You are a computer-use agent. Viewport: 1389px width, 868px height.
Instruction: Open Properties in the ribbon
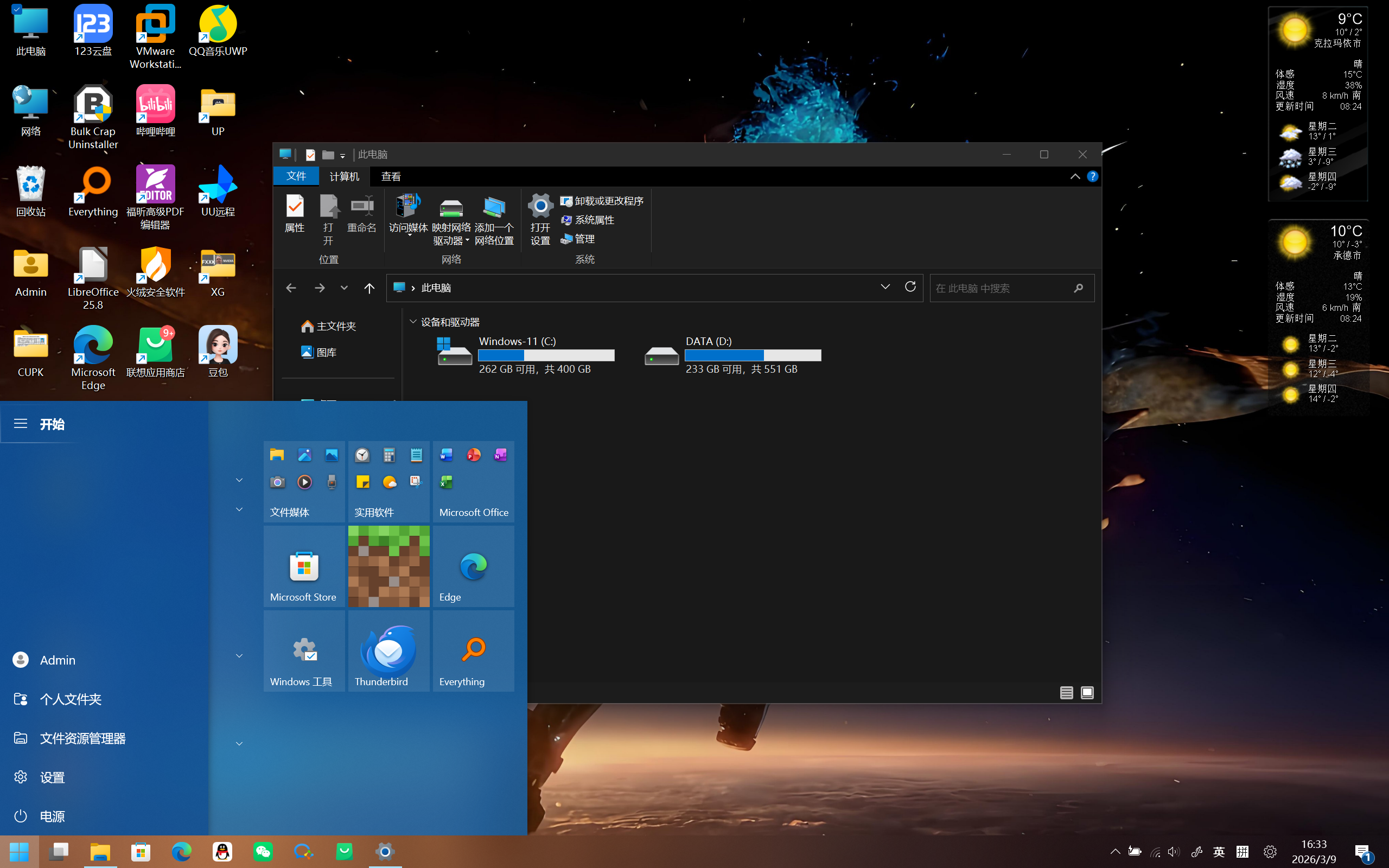[295, 213]
